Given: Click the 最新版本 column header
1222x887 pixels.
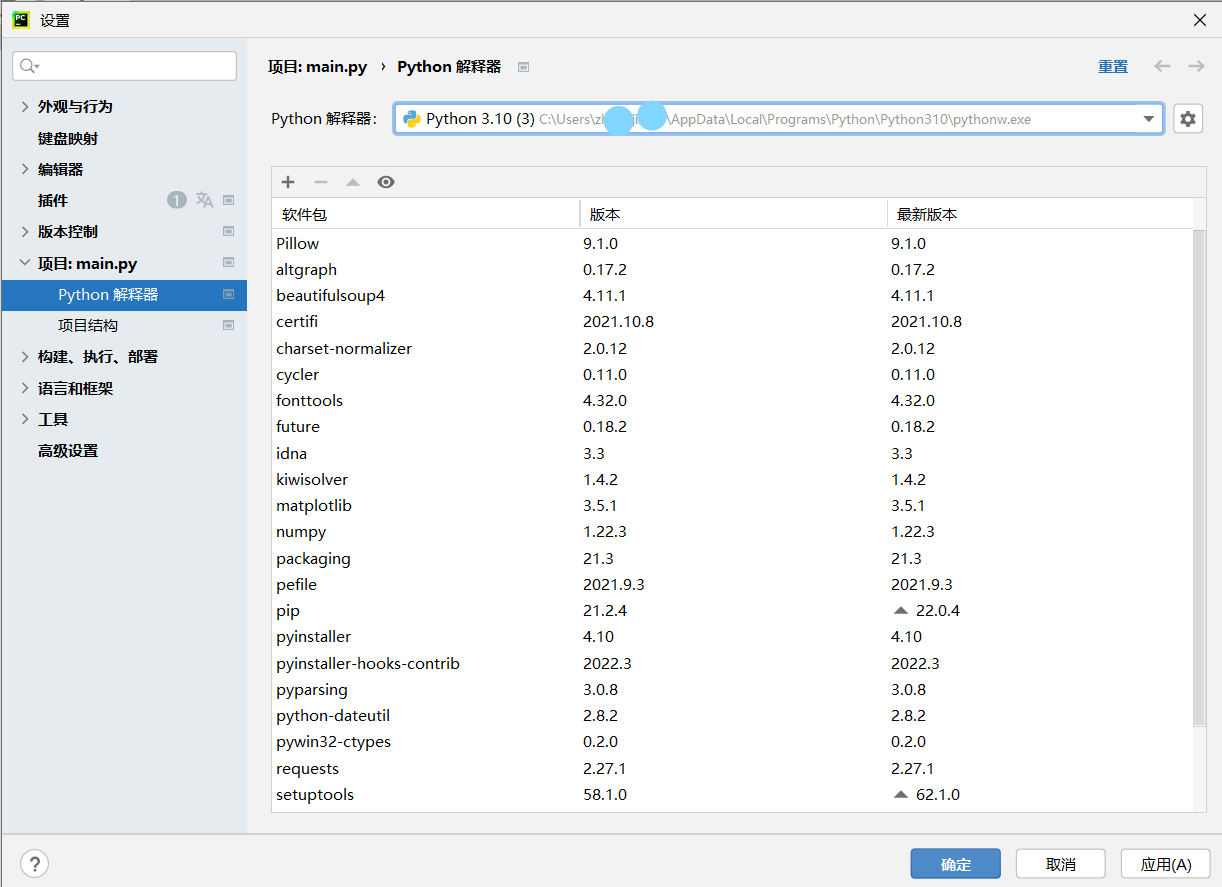Looking at the screenshot, I should 1040,214.
